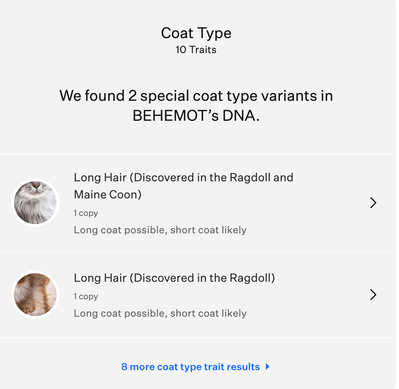
Task: Click the second Long coat possible description
Action: pos(160,313)
